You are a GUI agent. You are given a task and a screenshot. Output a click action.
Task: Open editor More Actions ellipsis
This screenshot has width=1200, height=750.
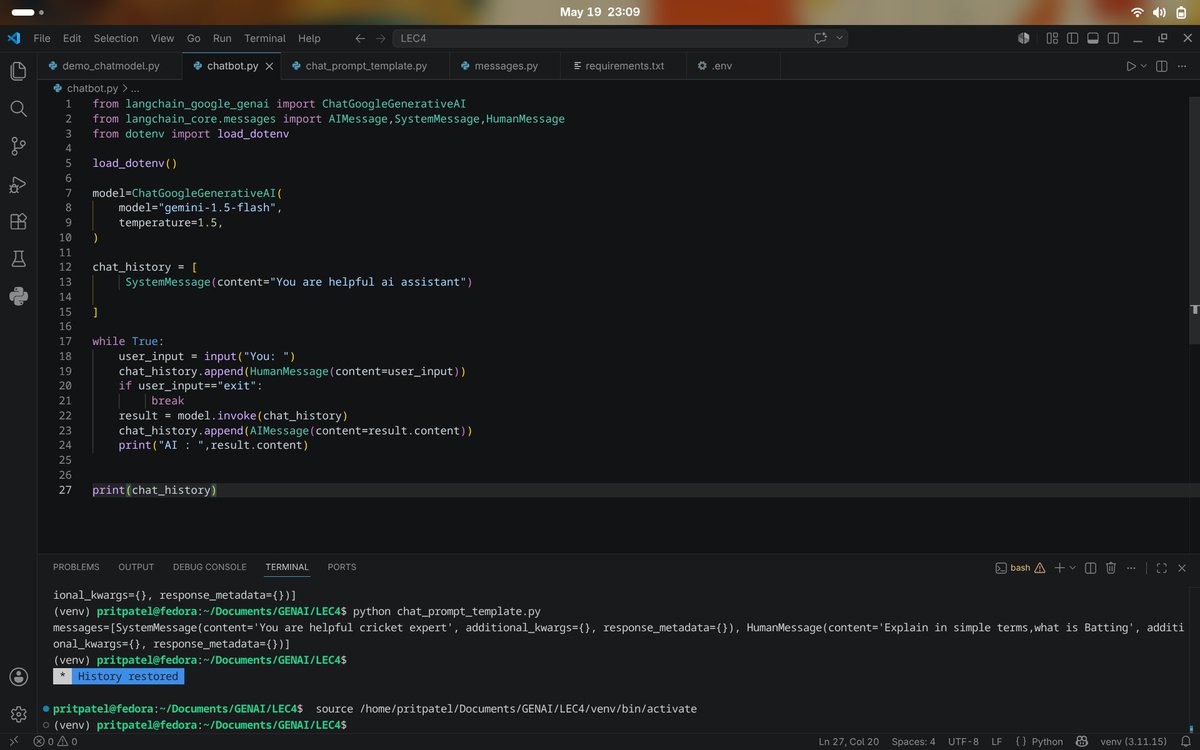pyautogui.click(x=1183, y=66)
